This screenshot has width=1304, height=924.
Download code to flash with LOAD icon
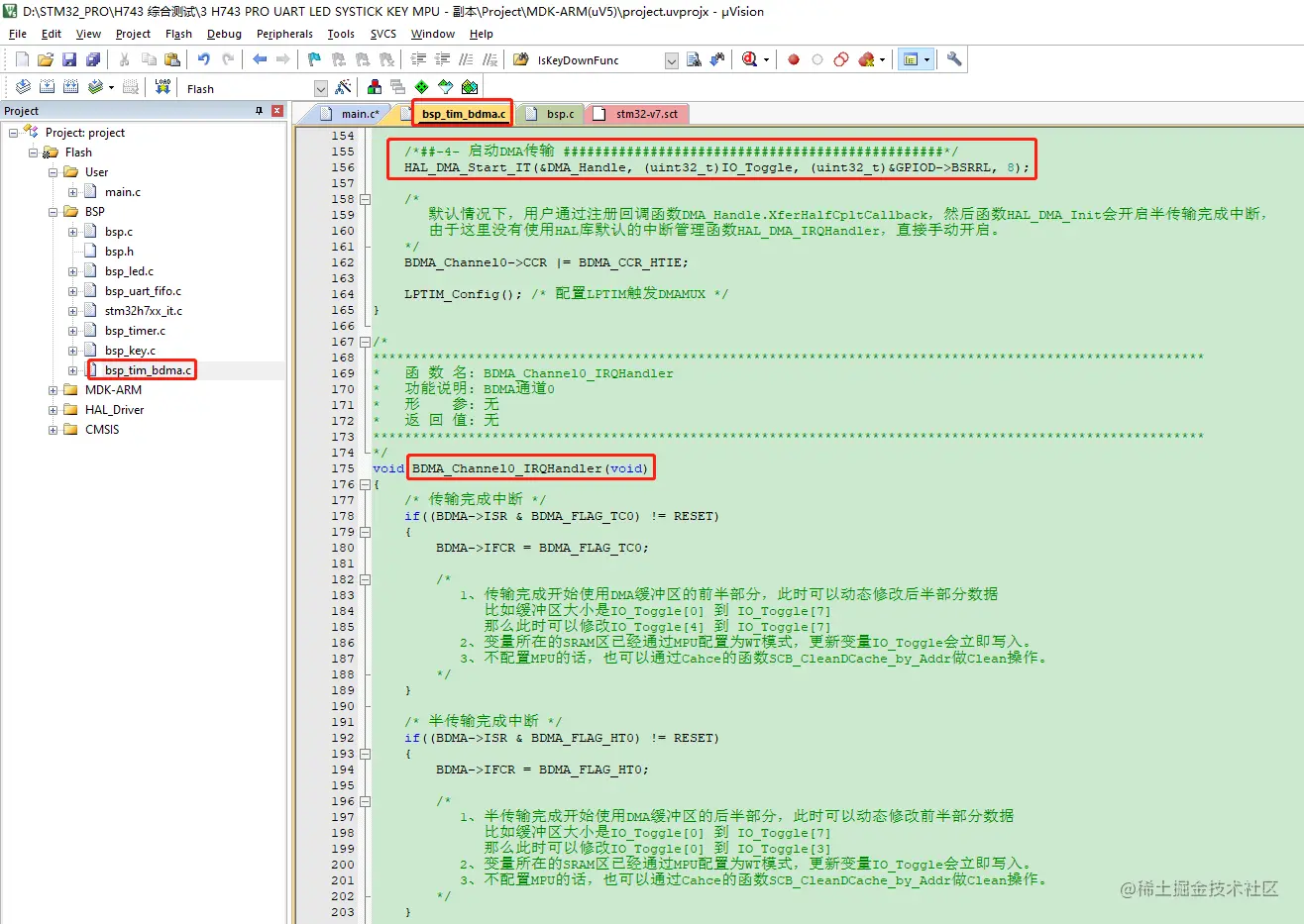[163, 87]
